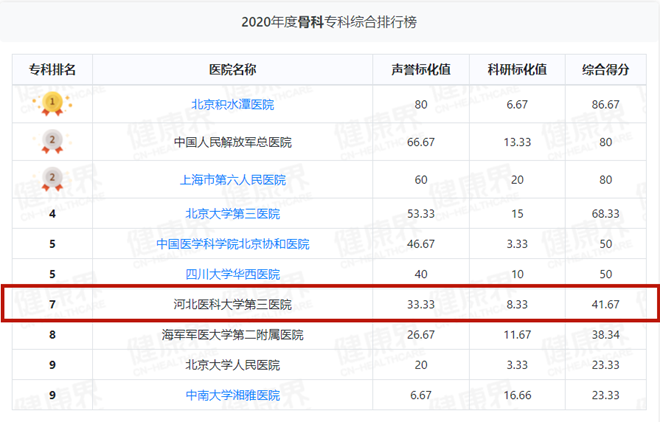Image resolution: width=660 pixels, height=422 pixels.
Task: Click the 声誉标化值 column header
Action: (420, 69)
